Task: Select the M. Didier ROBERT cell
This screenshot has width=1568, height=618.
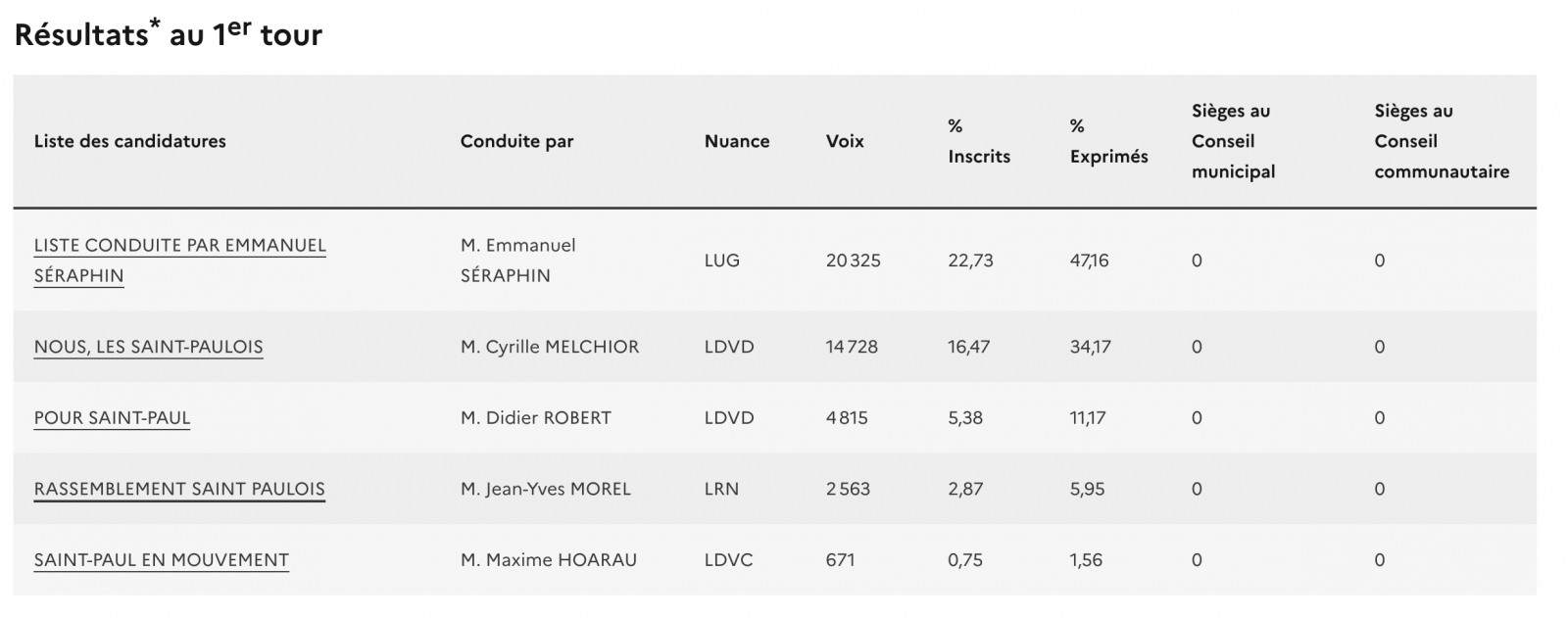Action: pyautogui.click(x=535, y=418)
